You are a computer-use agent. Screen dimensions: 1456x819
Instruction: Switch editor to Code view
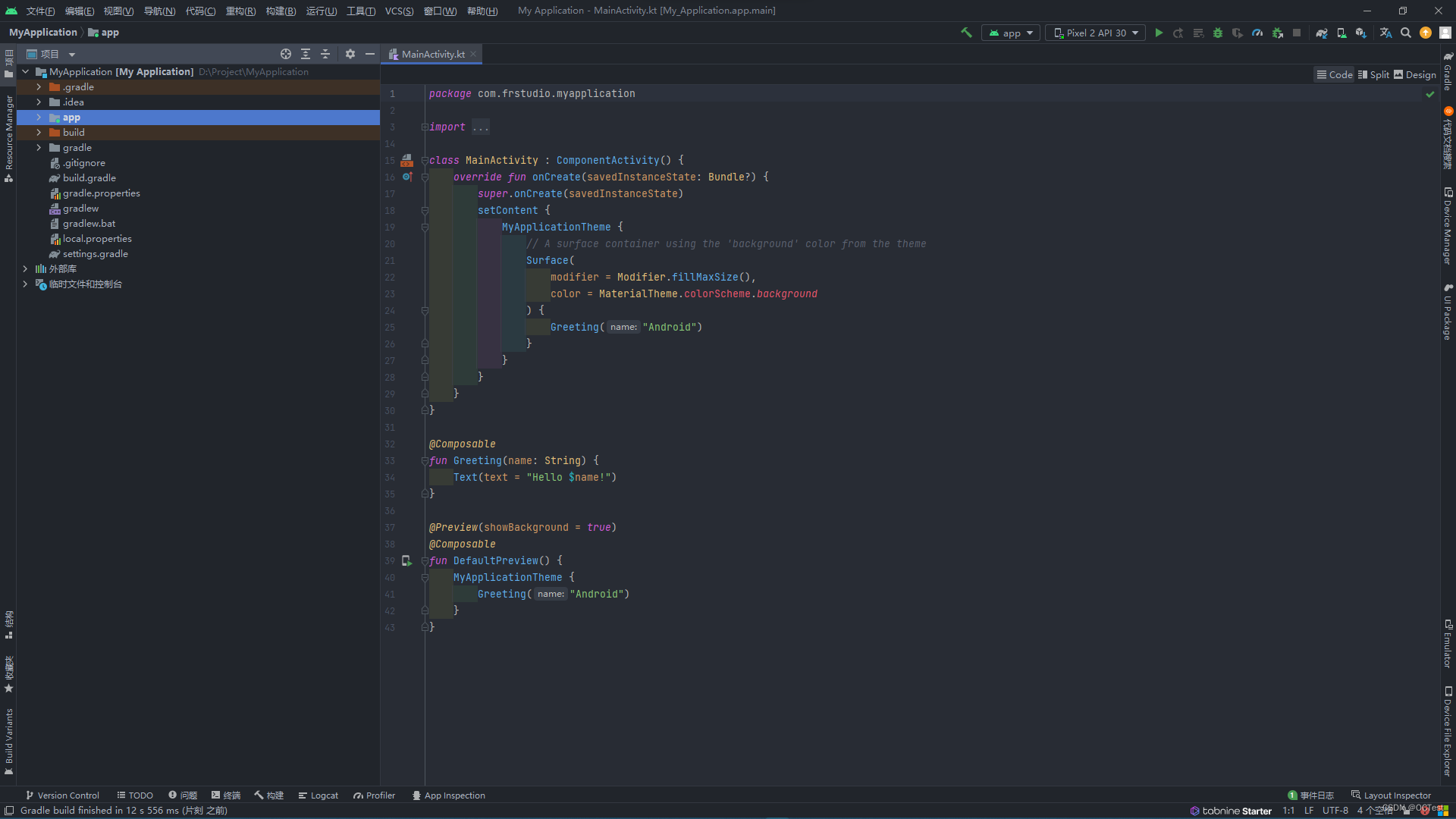tap(1335, 74)
